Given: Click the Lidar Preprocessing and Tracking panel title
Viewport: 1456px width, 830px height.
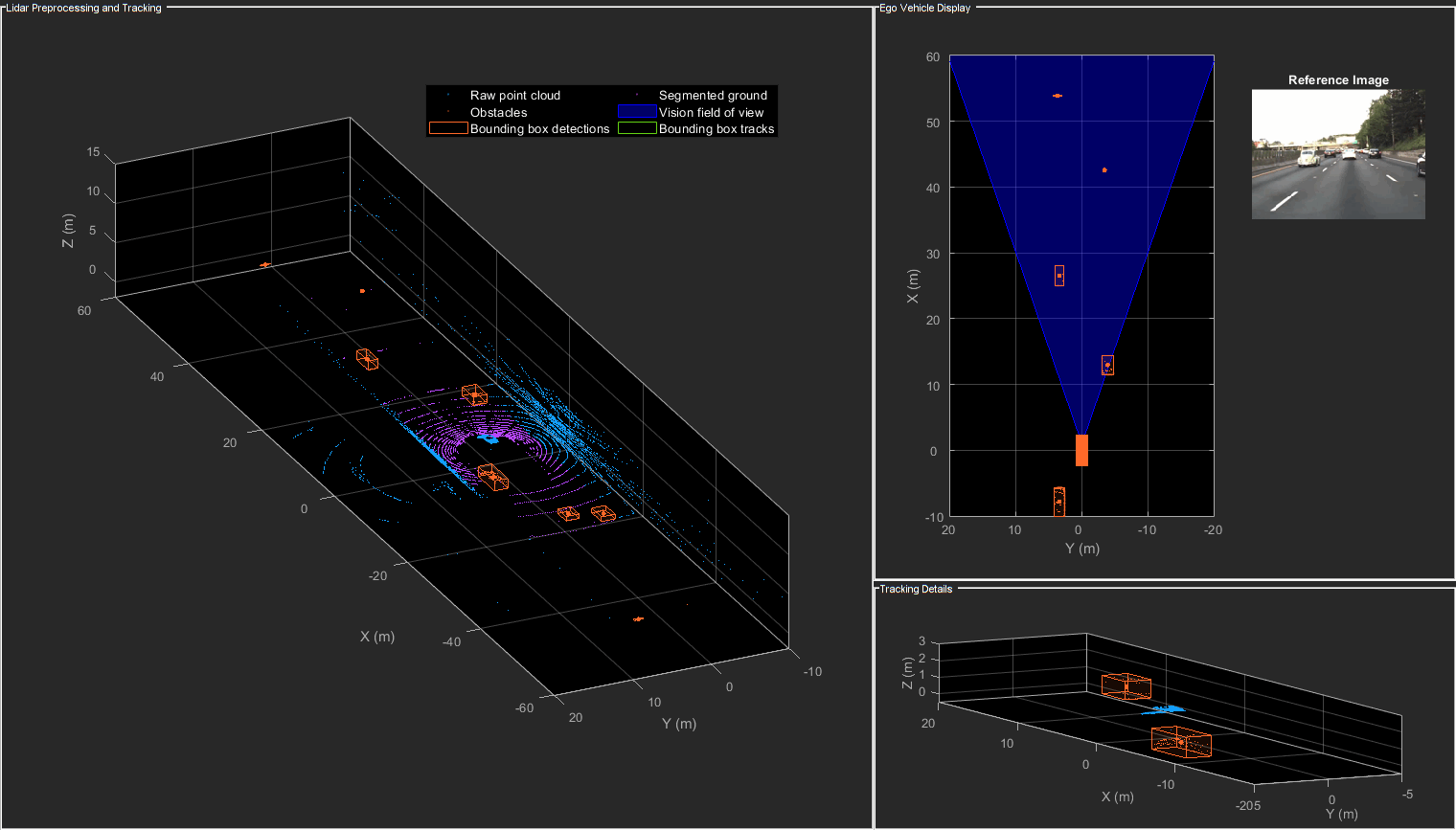Looking at the screenshot, I should (x=84, y=8).
